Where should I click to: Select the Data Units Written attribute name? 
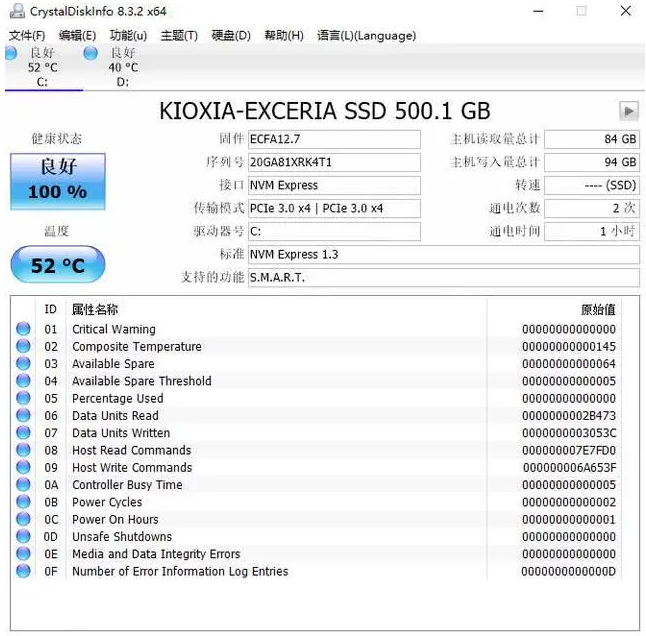pyautogui.click(x=121, y=433)
